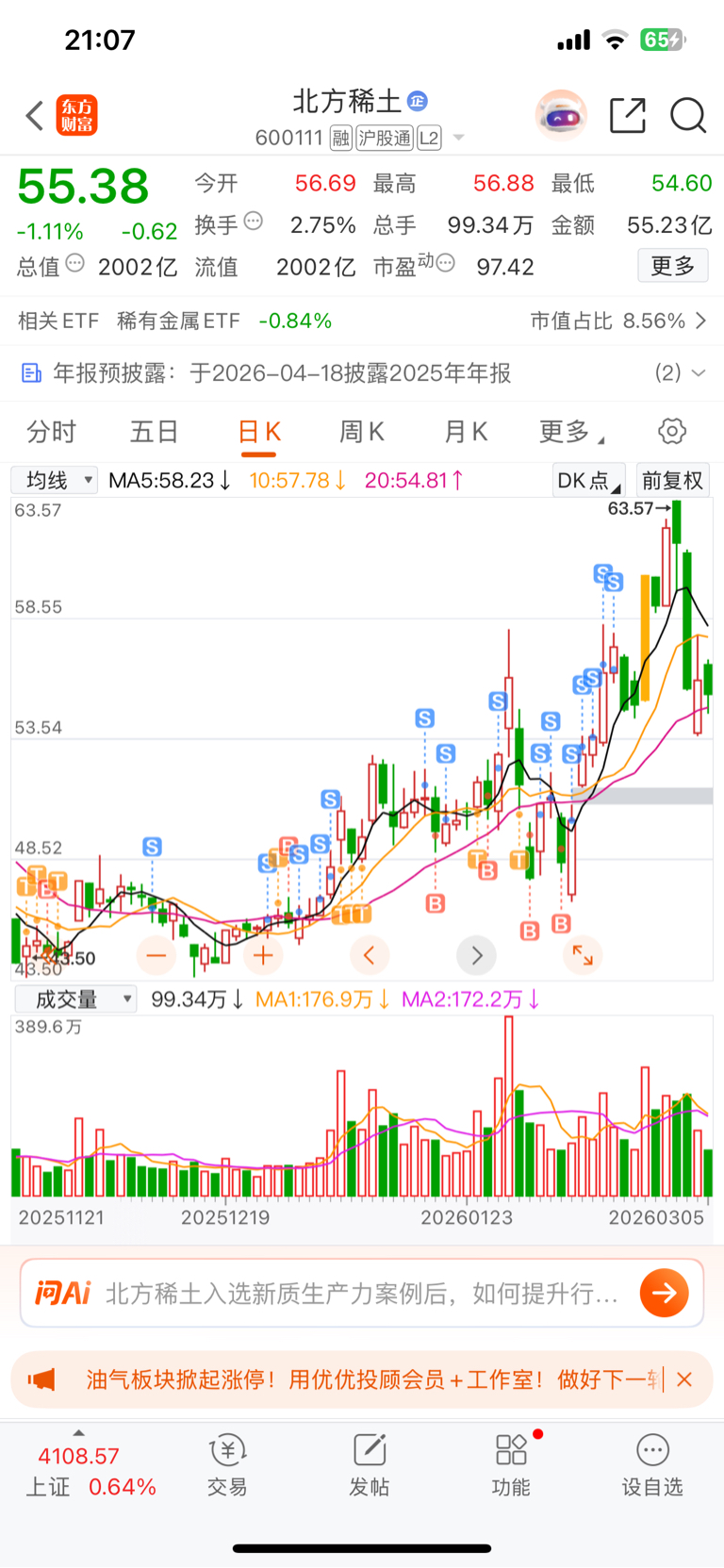Expand chart to fullscreen icon
The height and width of the screenshot is (1568, 724).
[x=583, y=956]
